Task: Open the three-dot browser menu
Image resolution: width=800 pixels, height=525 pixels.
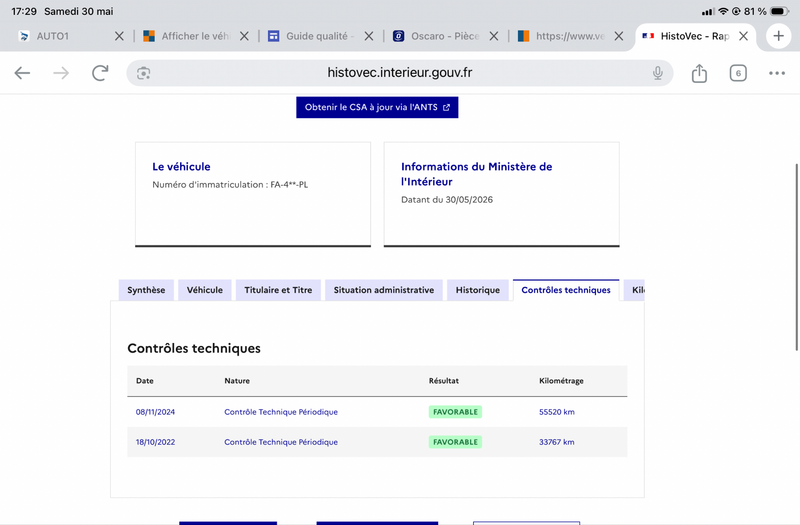Action: pyautogui.click(x=777, y=73)
